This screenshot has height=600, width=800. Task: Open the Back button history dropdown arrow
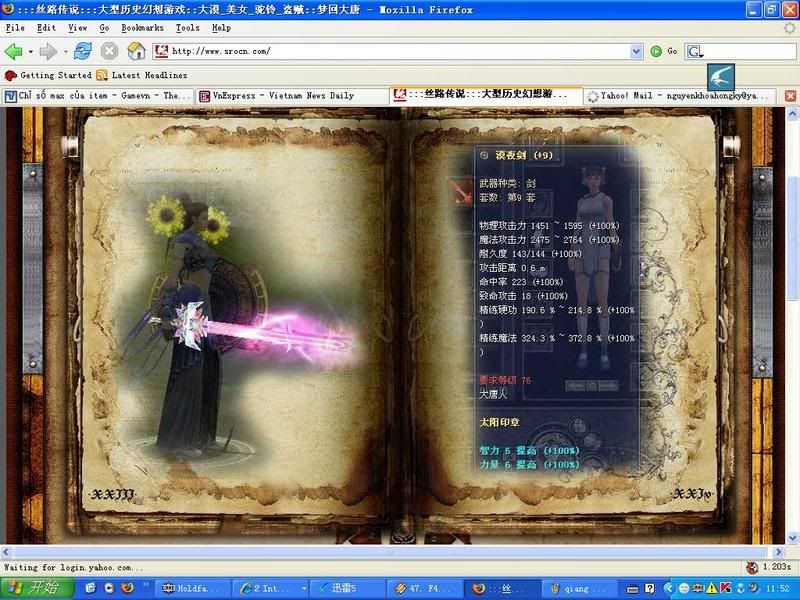[x=30, y=52]
